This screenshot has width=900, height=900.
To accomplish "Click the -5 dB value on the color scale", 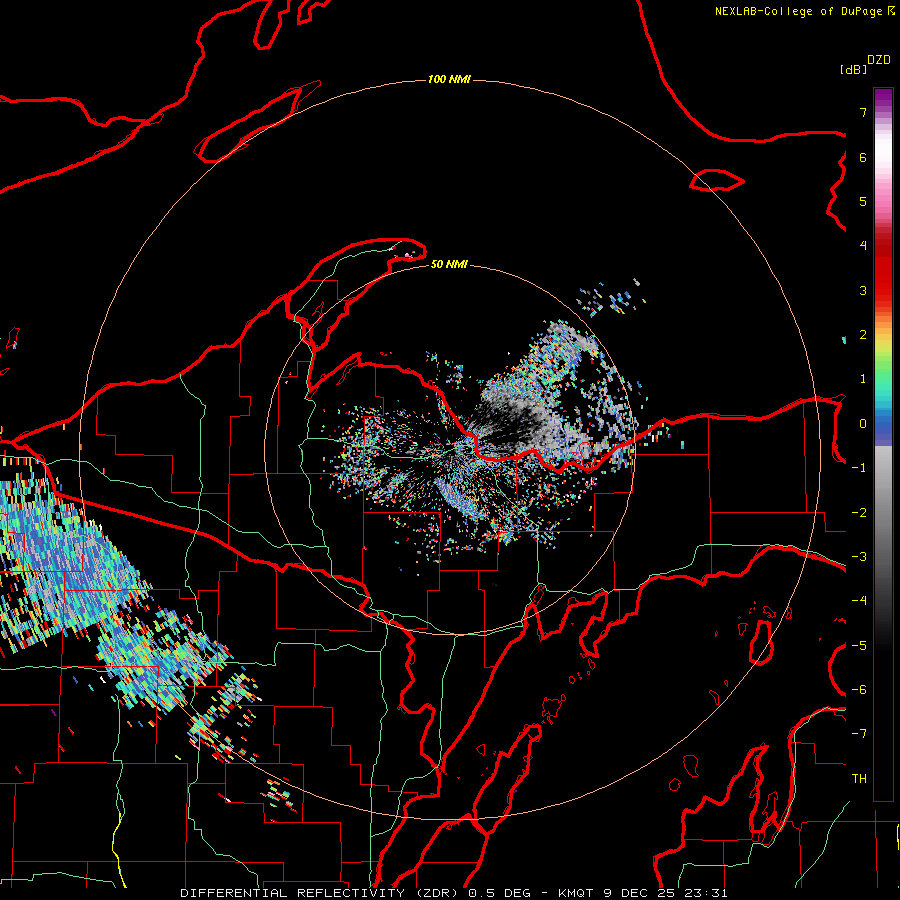I will pyautogui.click(x=859, y=646).
